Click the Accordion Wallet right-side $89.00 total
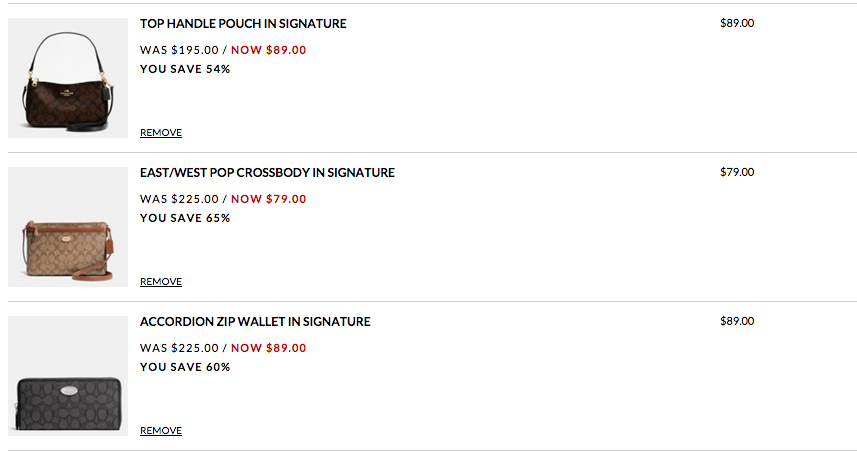Viewport: 857px width, 451px height. pyautogui.click(x=737, y=321)
